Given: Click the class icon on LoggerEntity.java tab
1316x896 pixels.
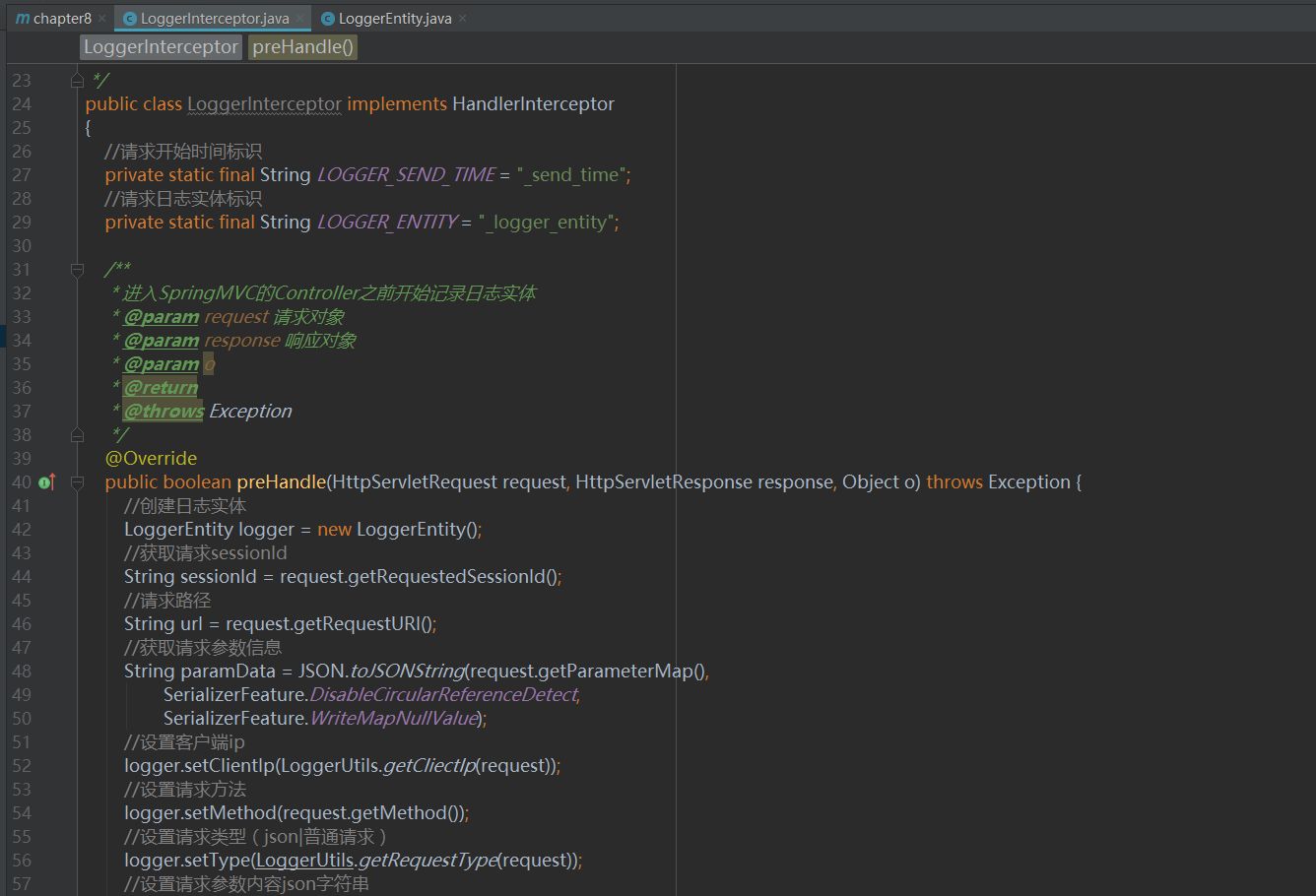Looking at the screenshot, I should (328, 19).
